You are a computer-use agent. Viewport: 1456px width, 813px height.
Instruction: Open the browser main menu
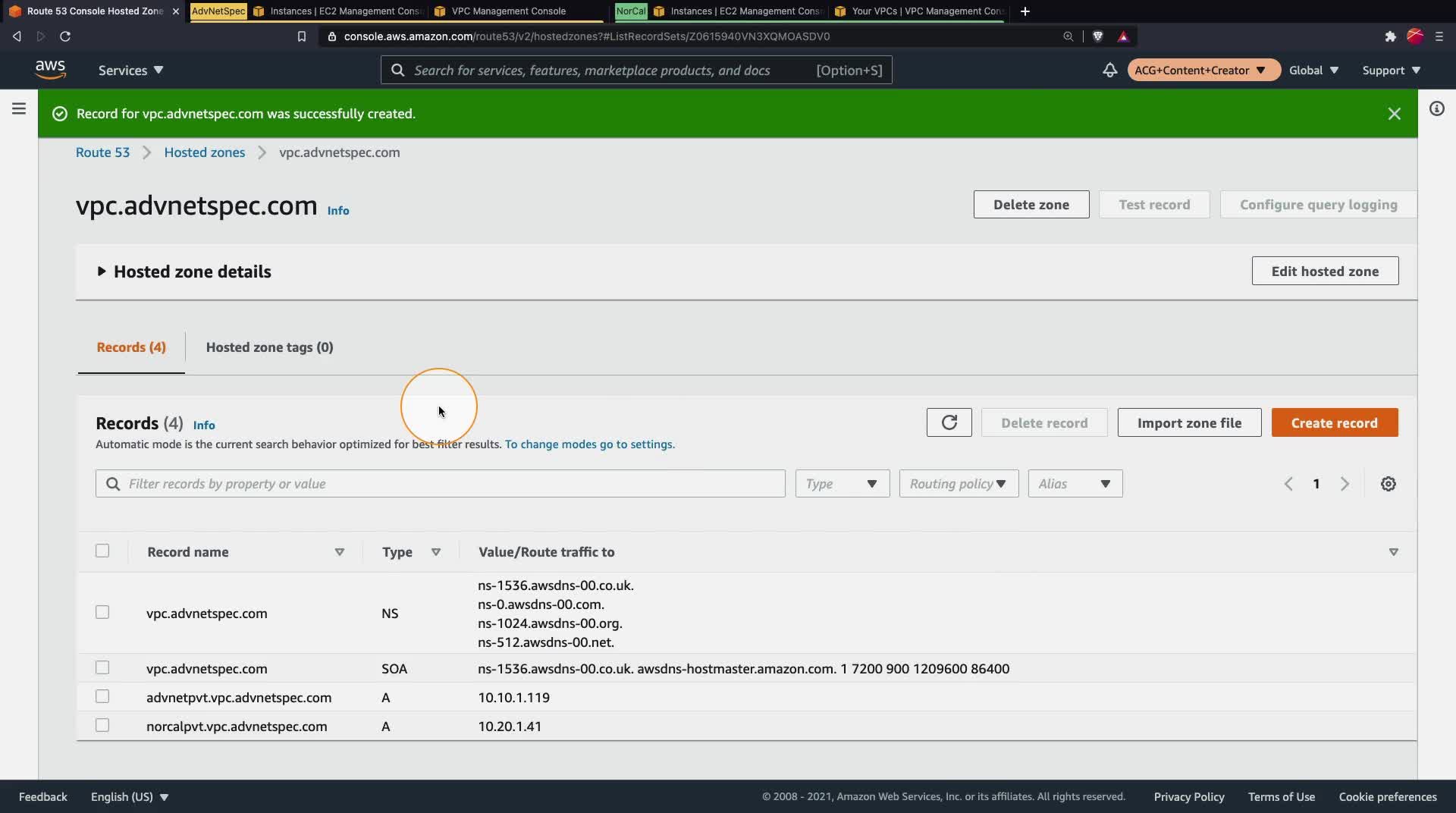click(x=1439, y=36)
